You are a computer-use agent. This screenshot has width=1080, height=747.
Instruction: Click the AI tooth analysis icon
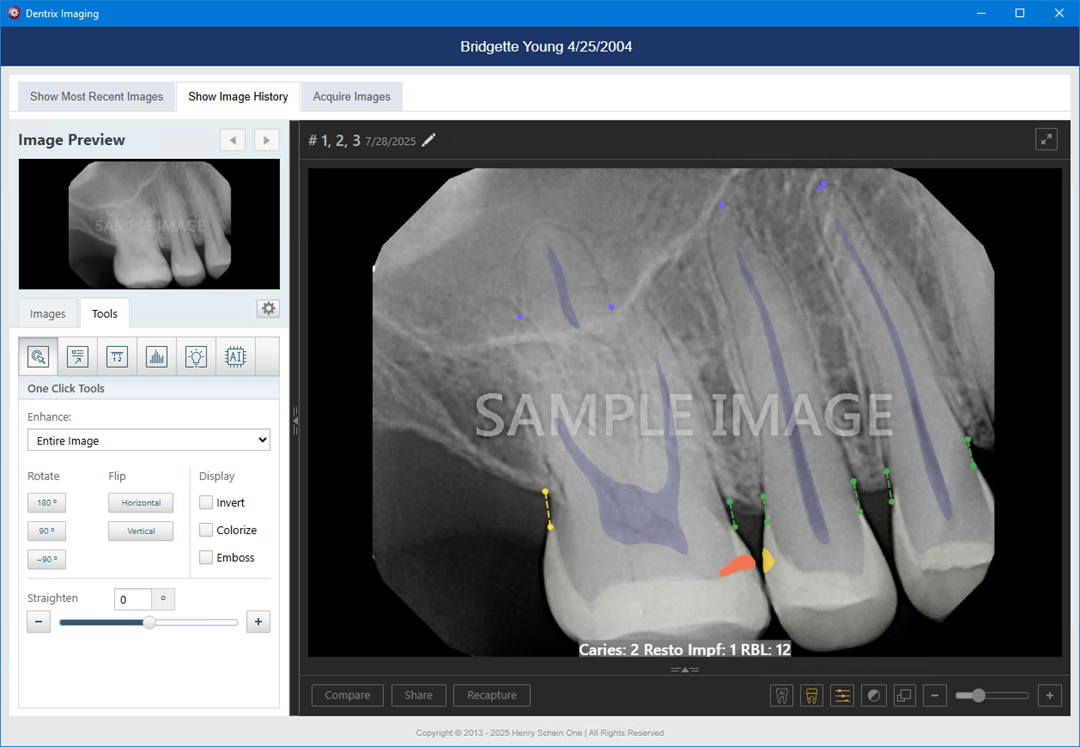click(x=782, y=695)
